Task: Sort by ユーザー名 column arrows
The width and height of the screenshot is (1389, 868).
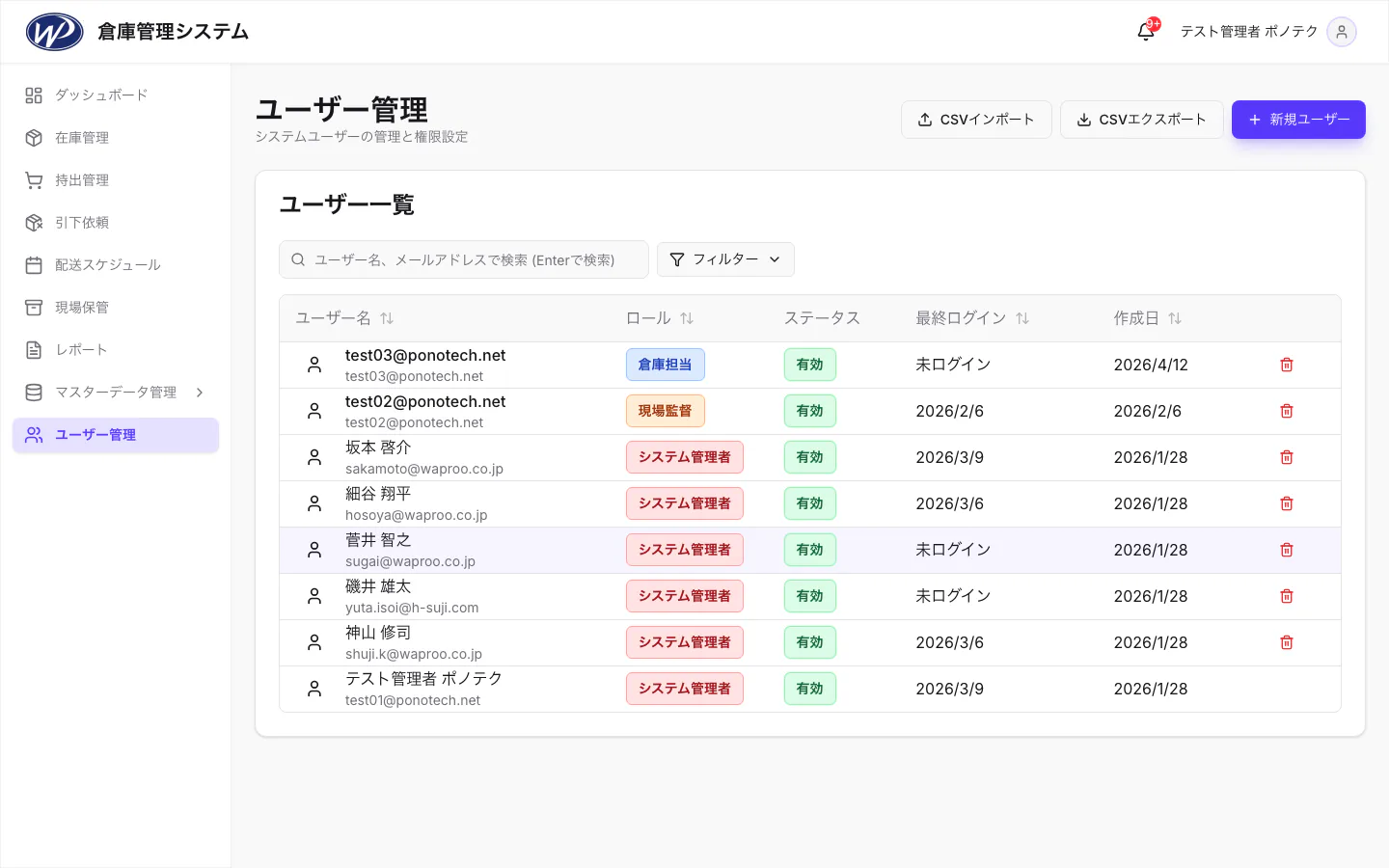Action: click(x=387, y=318)
